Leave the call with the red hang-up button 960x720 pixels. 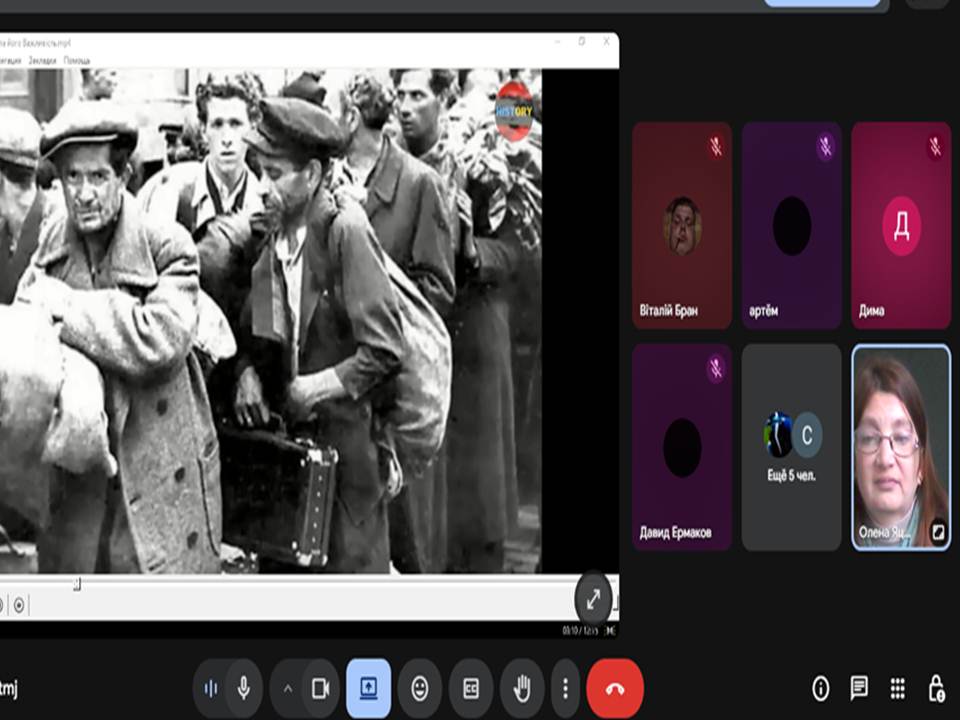click(614, 688)
